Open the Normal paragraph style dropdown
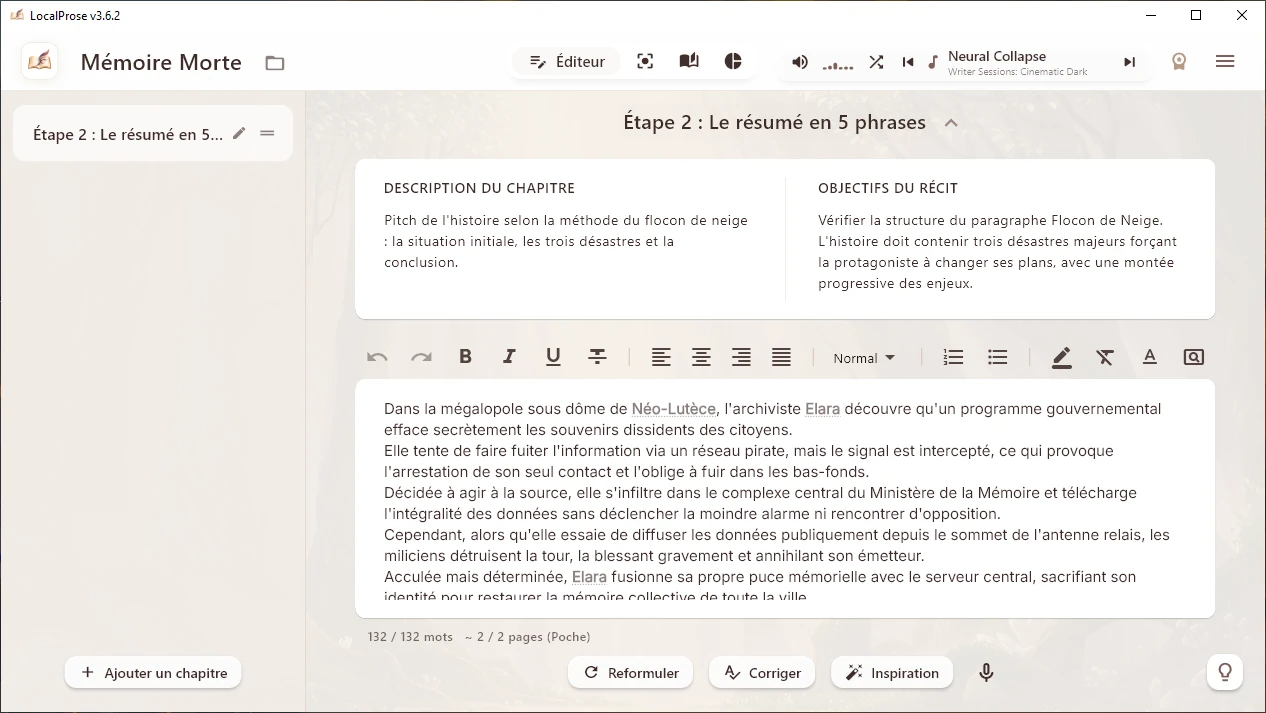This screenshot has width=1266, height=713. pyautogui.click(x=864, y=358)
